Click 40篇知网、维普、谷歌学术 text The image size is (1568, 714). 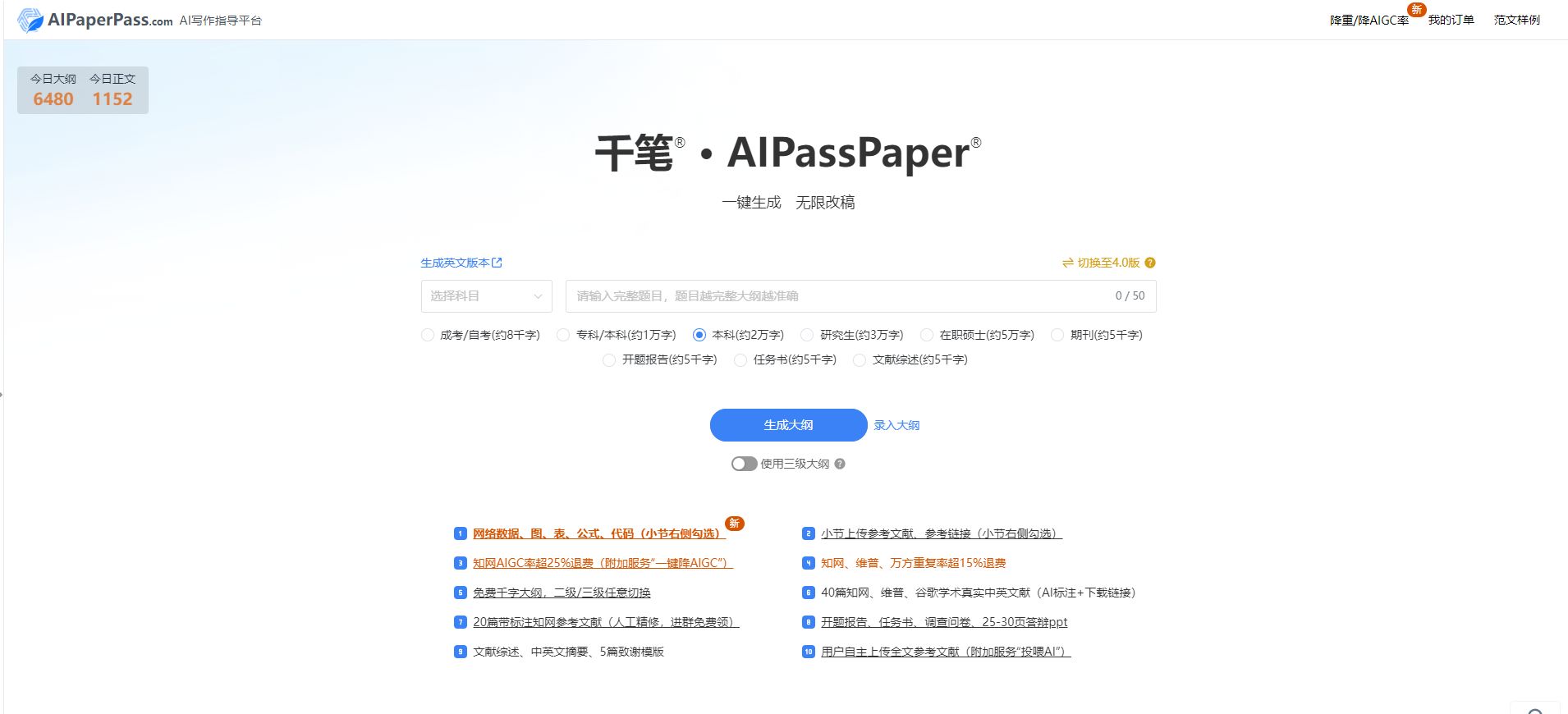[x=979, y=593]
